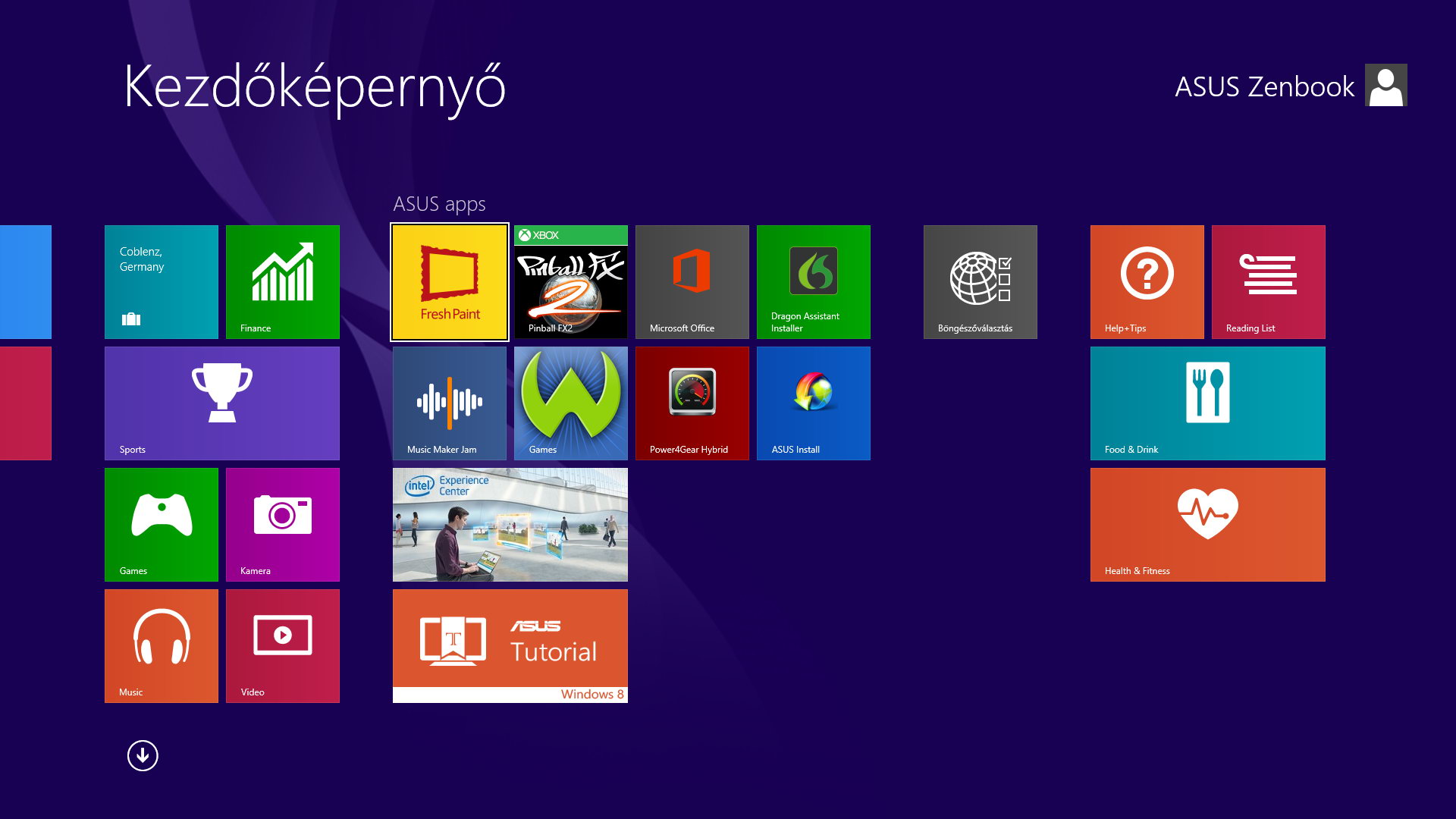This screenshot has height=819, width=1456.
Task: Open the Finance tile
Action: [282, 282]
